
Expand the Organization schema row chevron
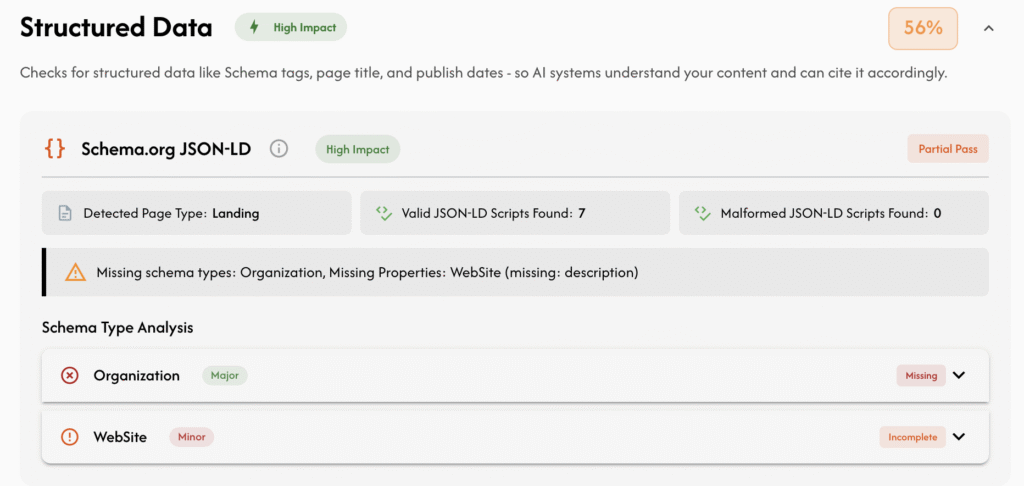[x=959, y=376]
